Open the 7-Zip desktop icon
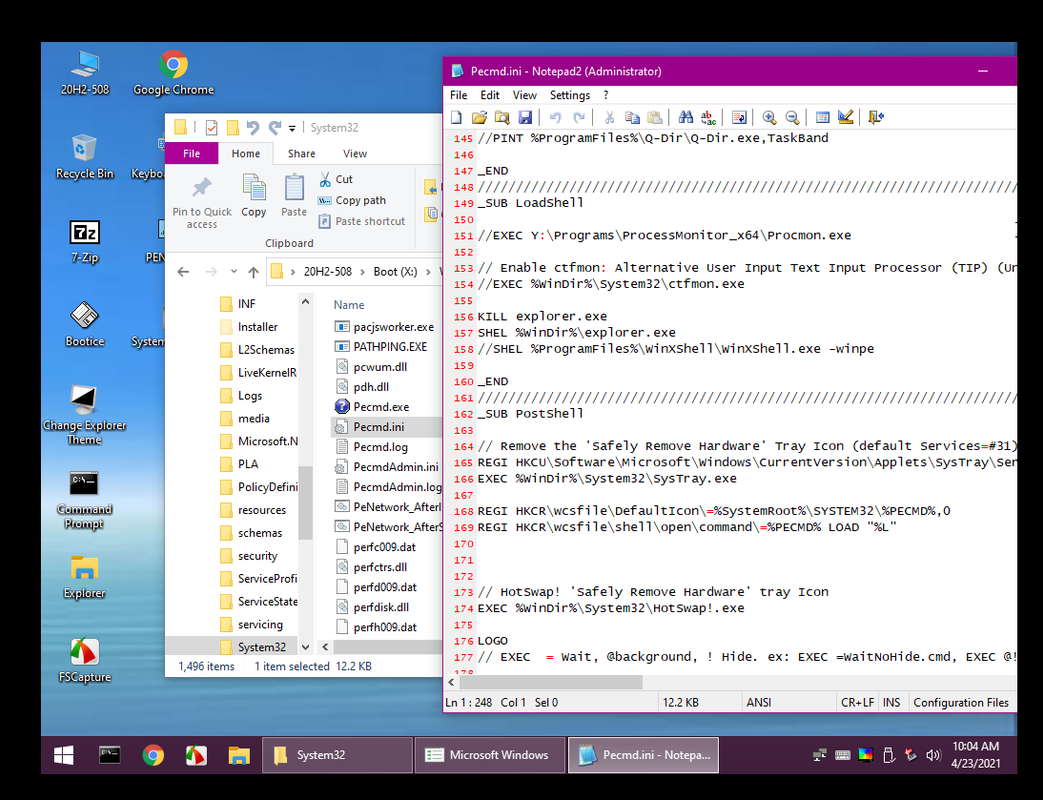The image size is (1043, 800). [x=84, y=242]
